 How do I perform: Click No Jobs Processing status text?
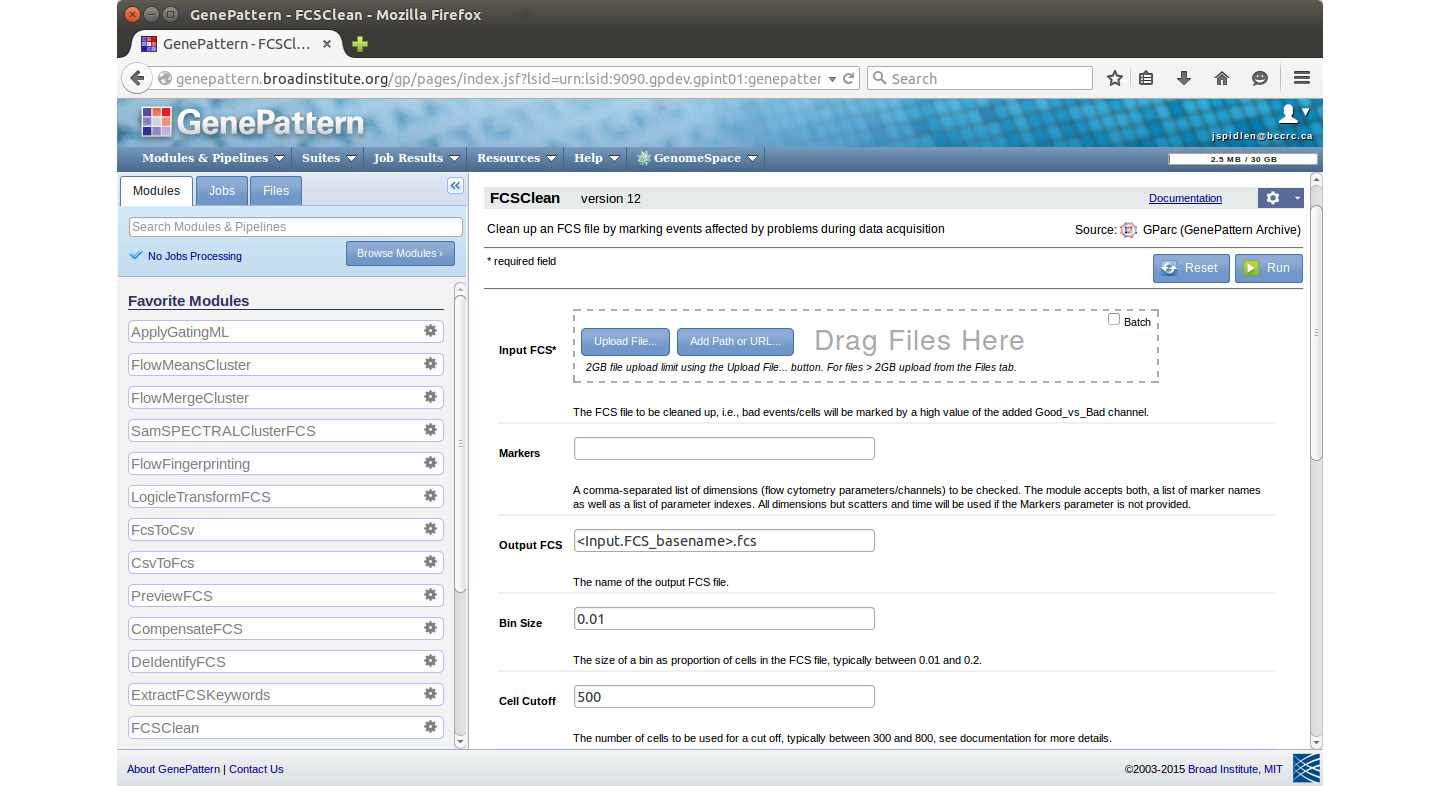[x=195, y=256]
